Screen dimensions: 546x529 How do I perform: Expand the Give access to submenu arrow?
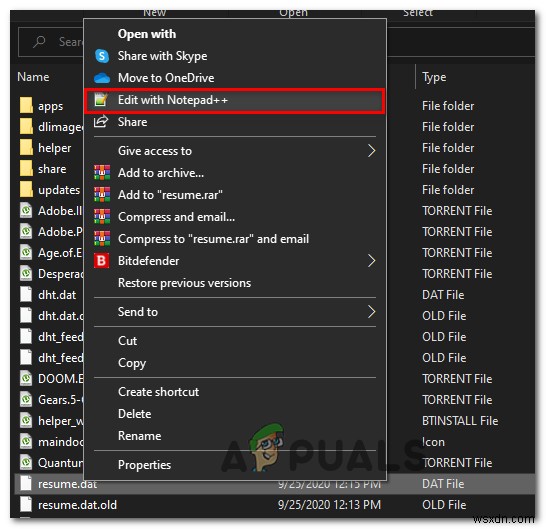(372, 151)
